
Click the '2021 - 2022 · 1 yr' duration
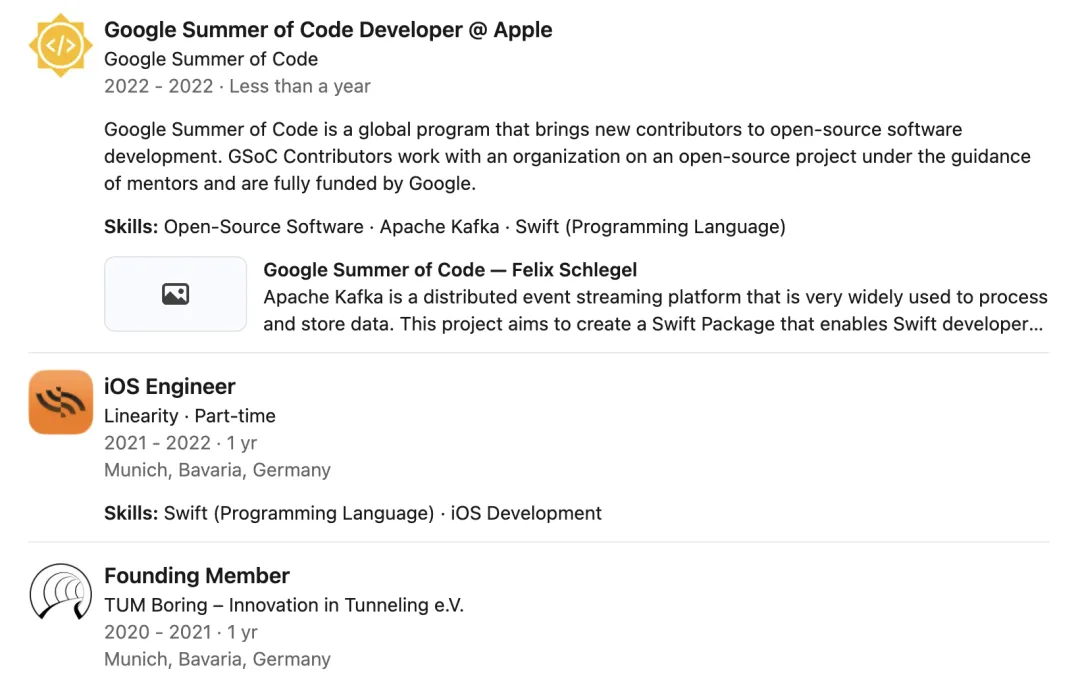181,443
